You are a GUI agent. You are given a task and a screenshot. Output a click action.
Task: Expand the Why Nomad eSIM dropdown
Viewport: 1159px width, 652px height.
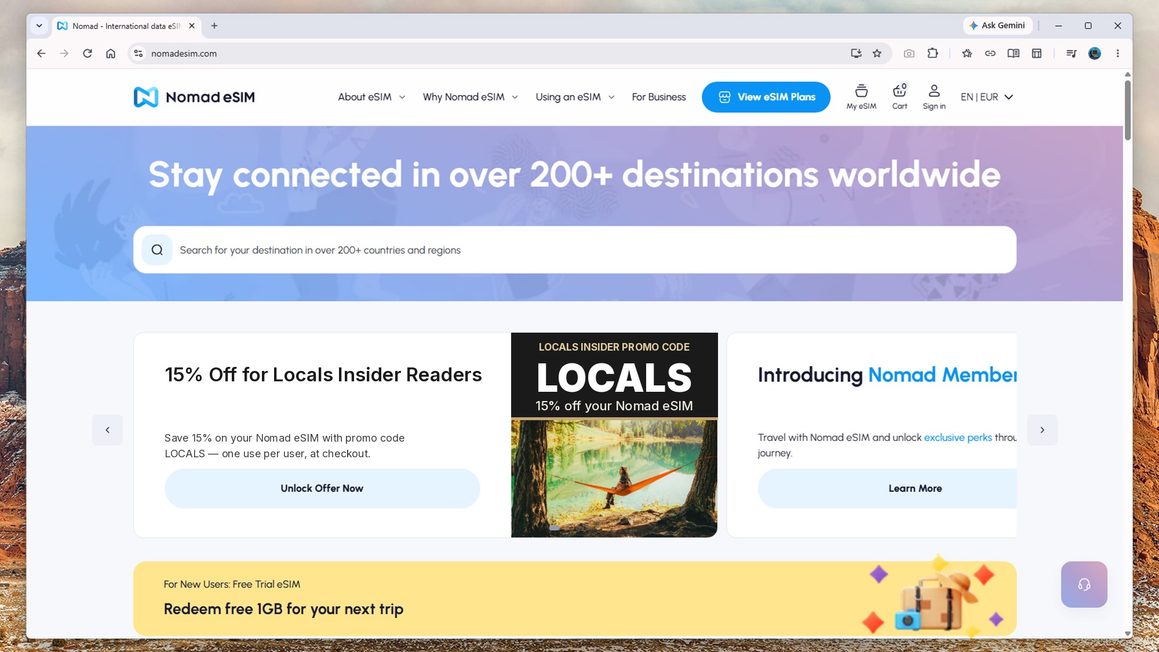tap(470, 97)
